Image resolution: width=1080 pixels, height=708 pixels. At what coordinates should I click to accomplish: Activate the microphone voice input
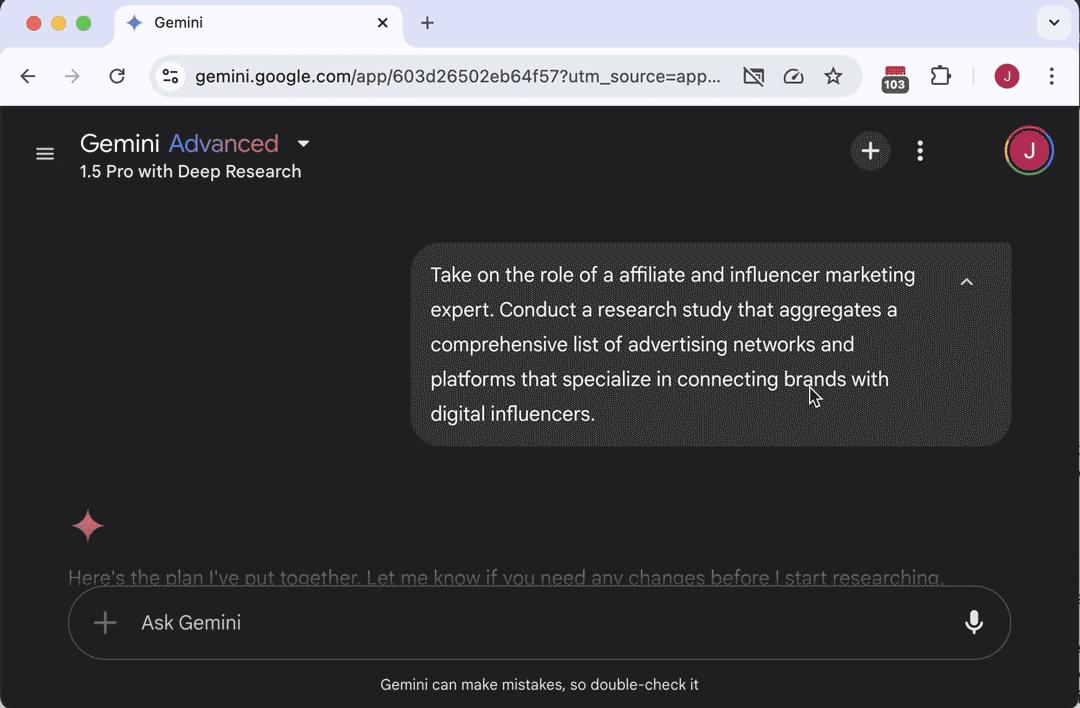tap(973, 622)
